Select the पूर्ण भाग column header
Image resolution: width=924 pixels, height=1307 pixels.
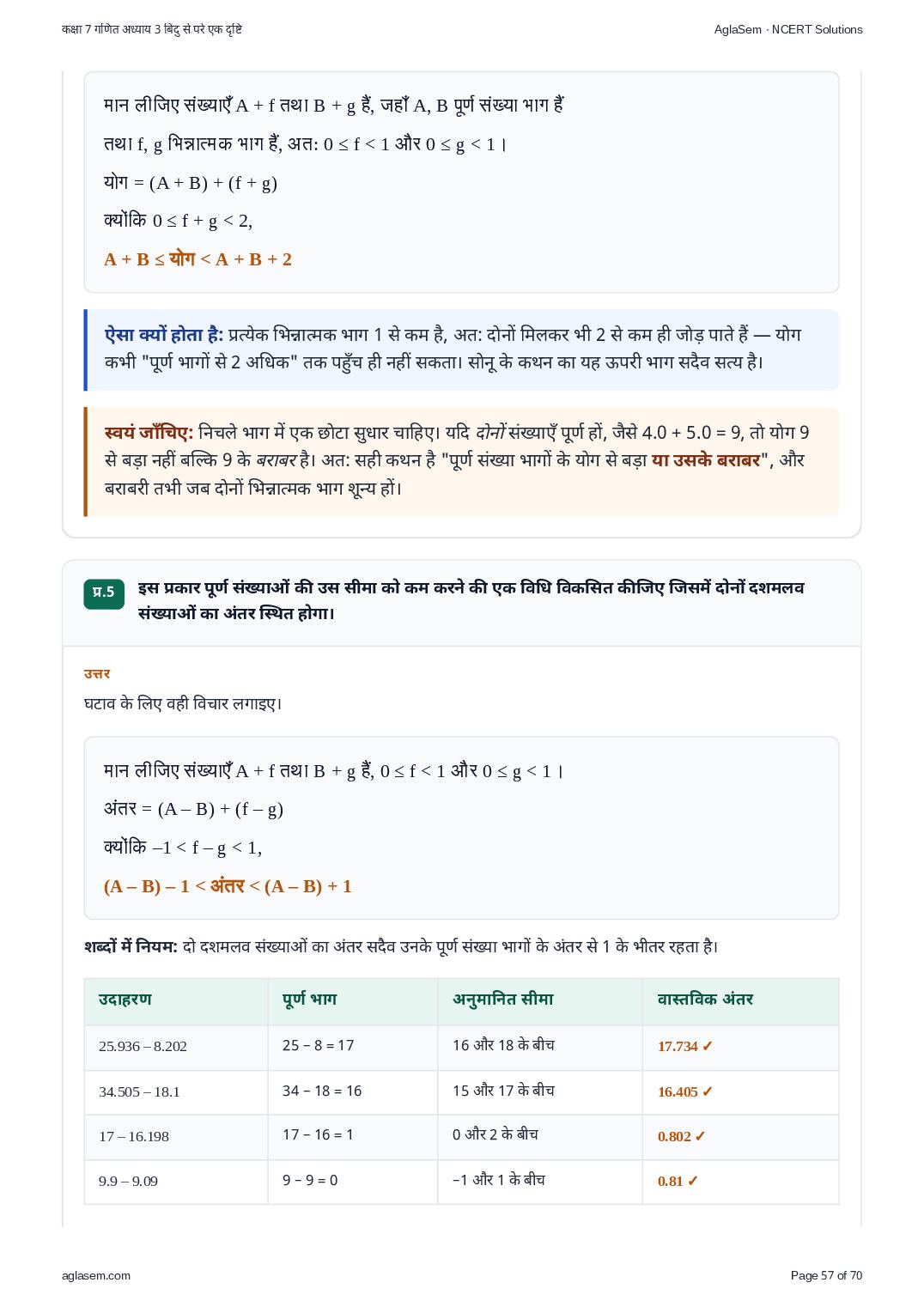310,1000
